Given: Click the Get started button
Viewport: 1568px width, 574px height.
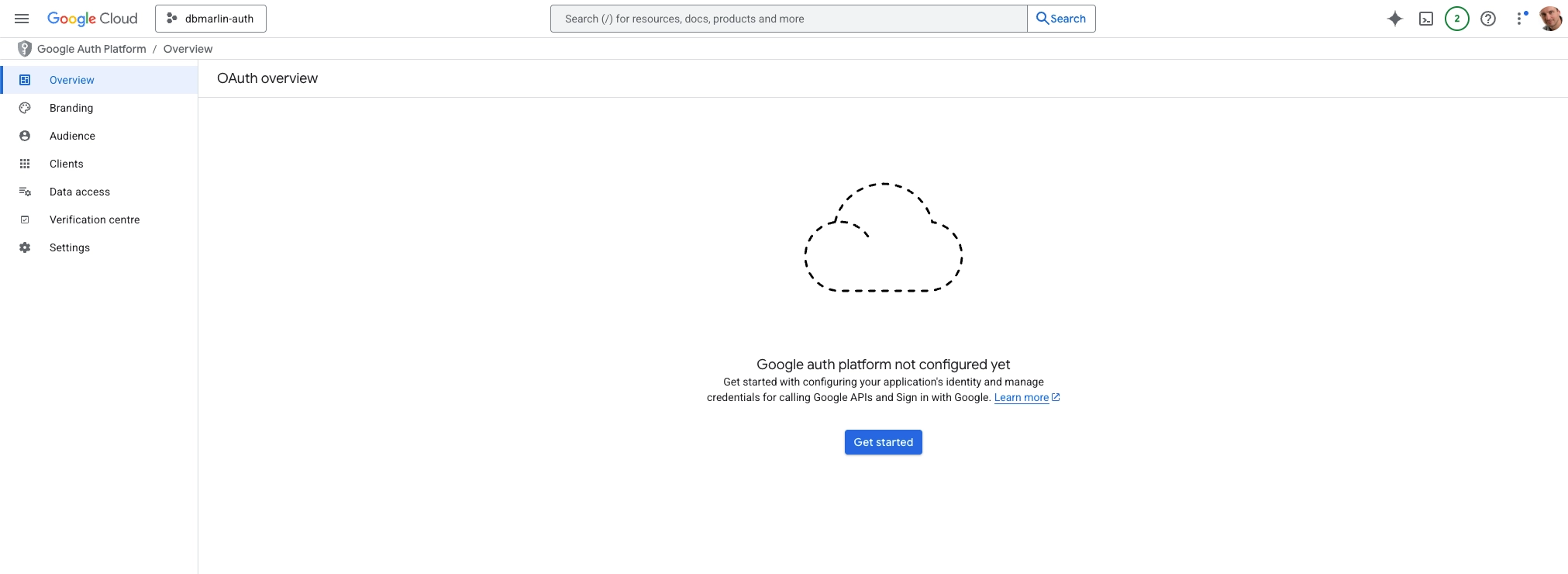Looking at the screenshot, I should (884, 442).
